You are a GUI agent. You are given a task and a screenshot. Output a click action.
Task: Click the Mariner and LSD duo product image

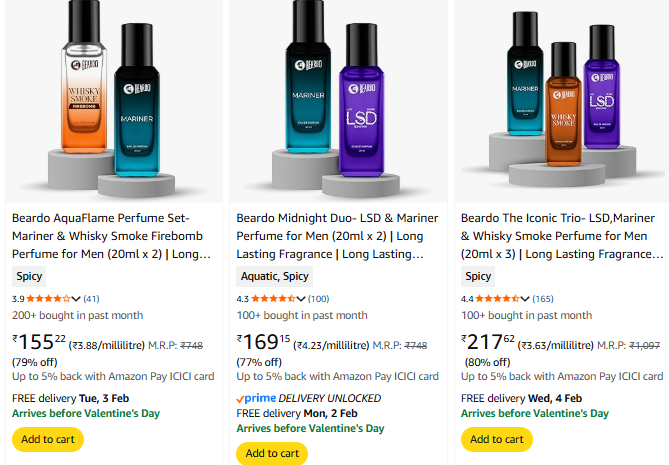336,100
